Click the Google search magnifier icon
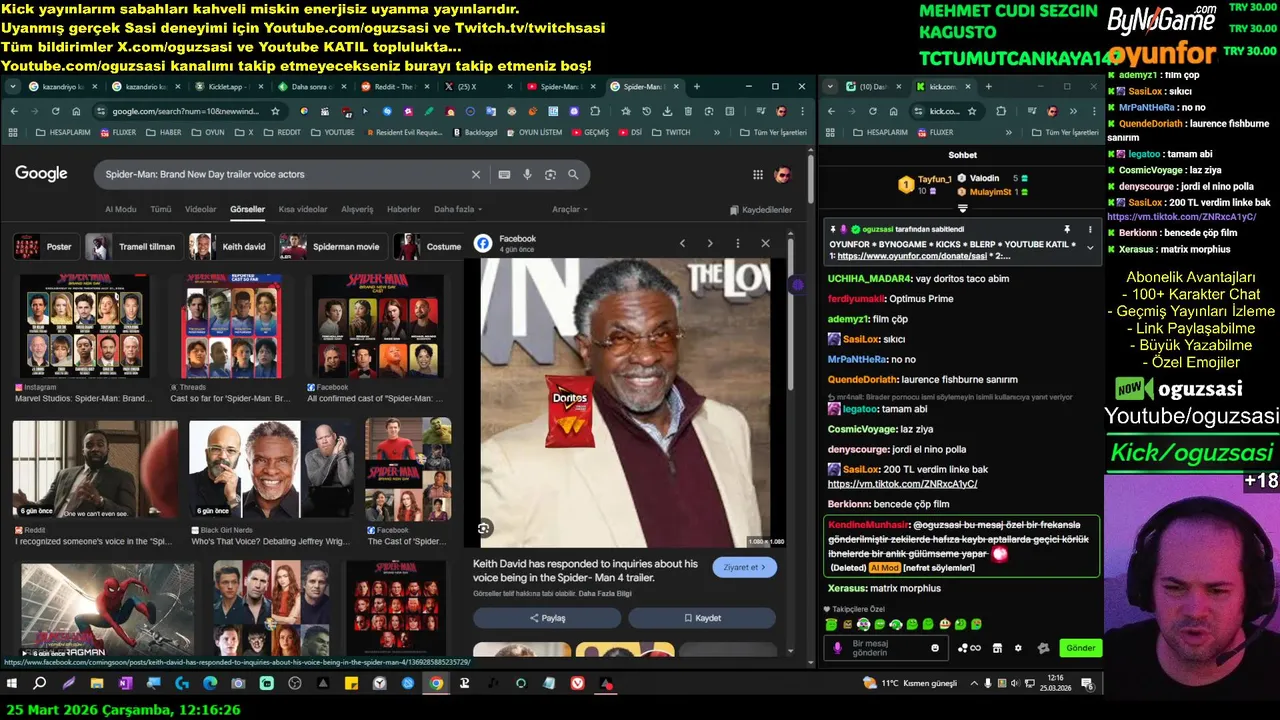Viewport: 1280px width, 720px height. pyautogui.click(x=573, y=174)
